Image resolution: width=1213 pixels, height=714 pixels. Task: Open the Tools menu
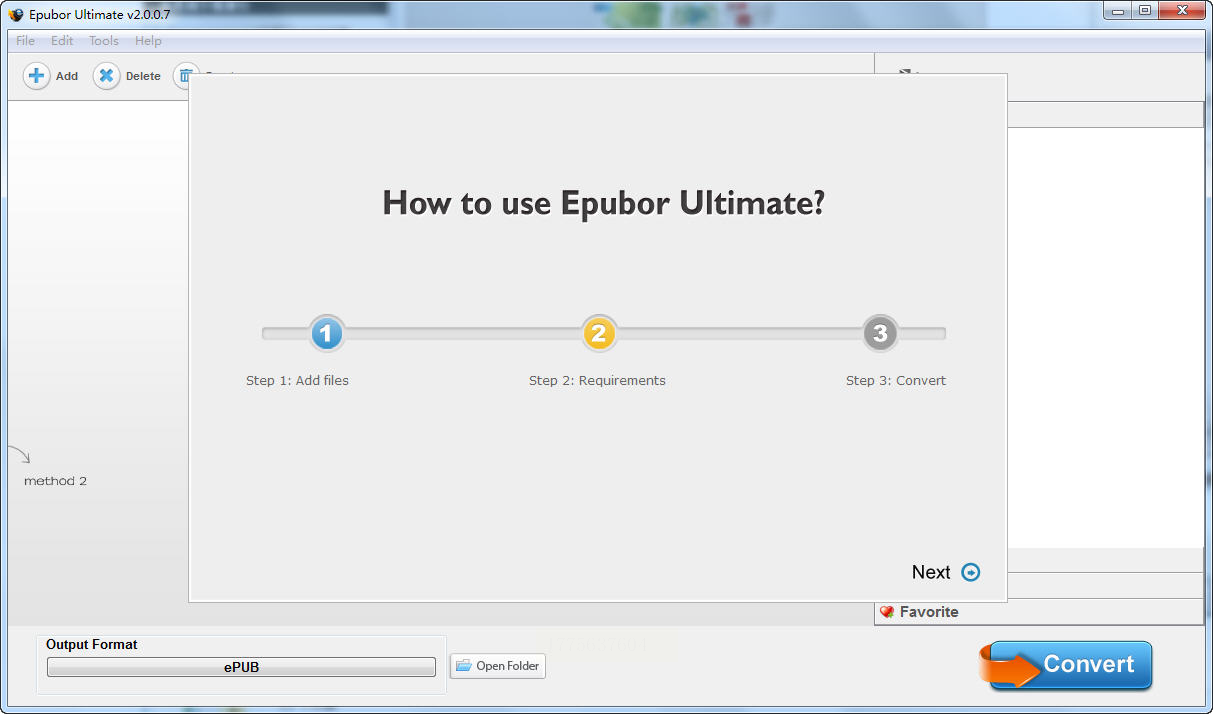[x=104, y=41]
